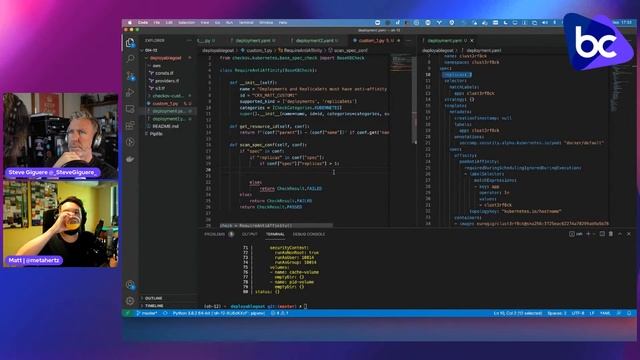The width and height of the screenshot is (640, 360).
Task: Open the Search view in the activity bar
Action: (130, 59)
